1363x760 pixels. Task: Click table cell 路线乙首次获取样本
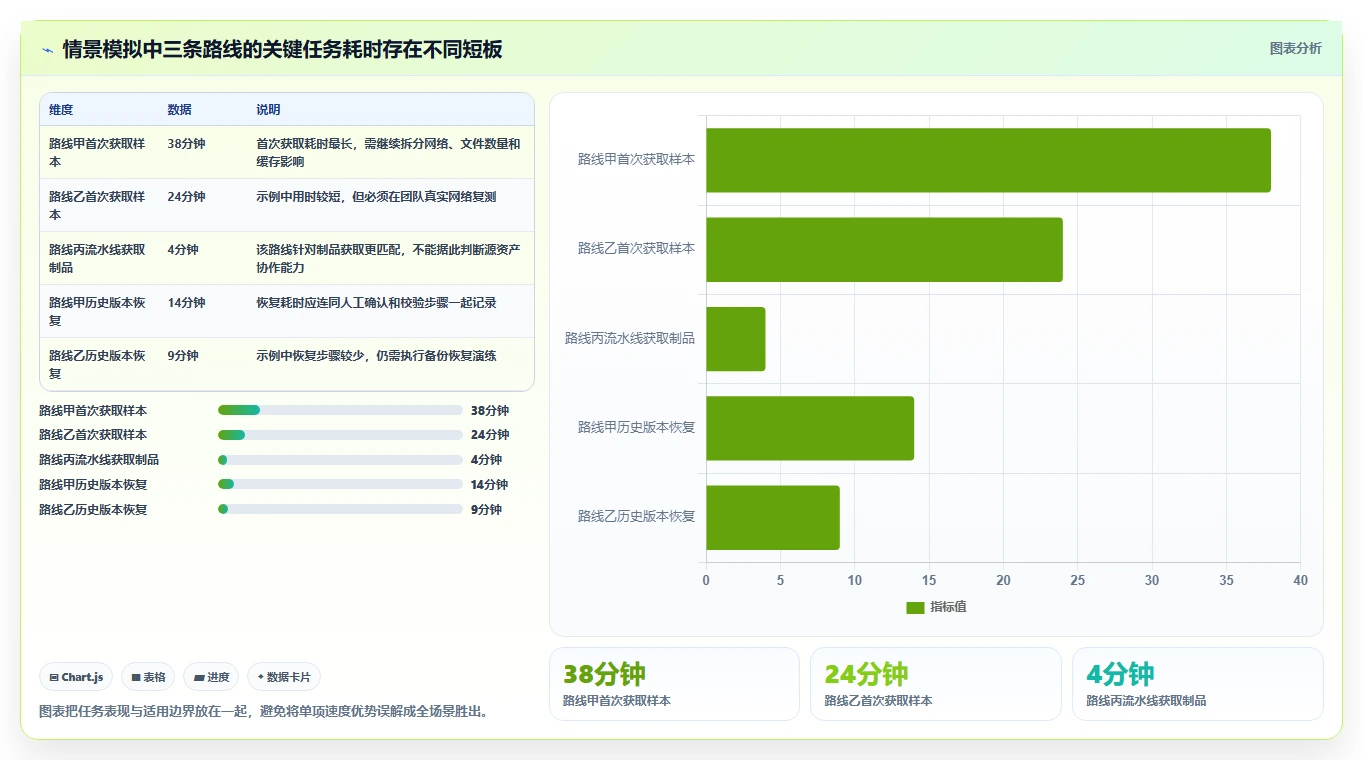point(97,205)
